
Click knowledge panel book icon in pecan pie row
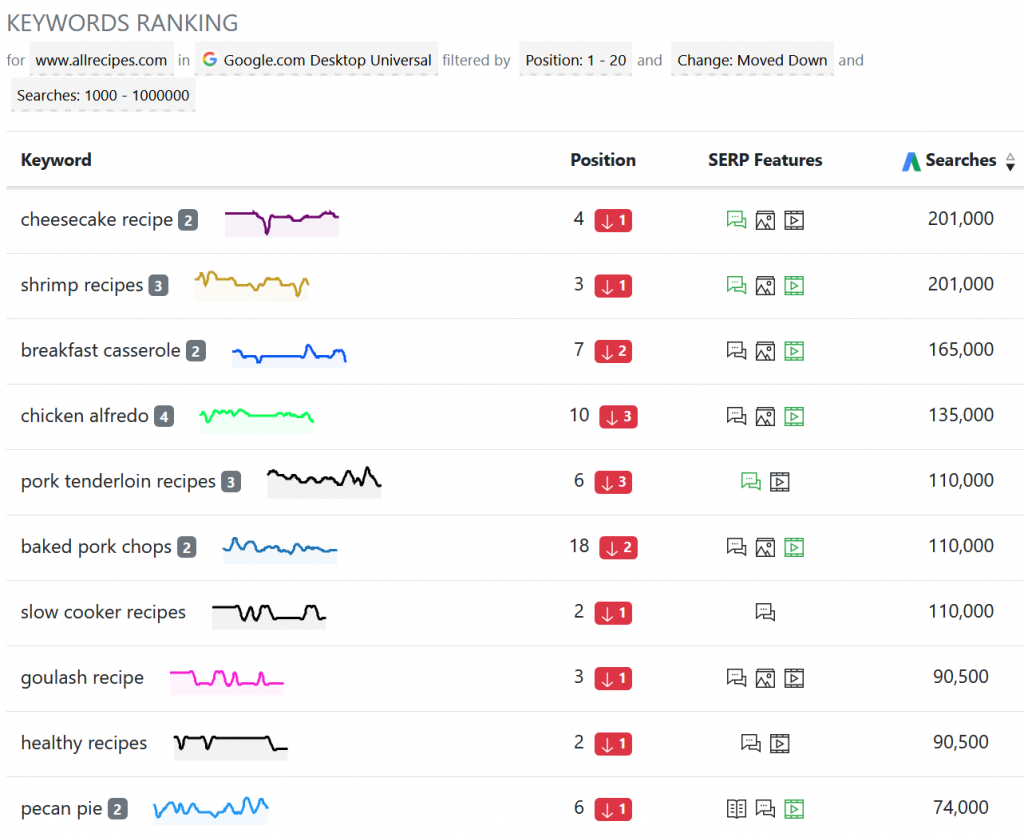pyautogui.click(x=736, y=808)
